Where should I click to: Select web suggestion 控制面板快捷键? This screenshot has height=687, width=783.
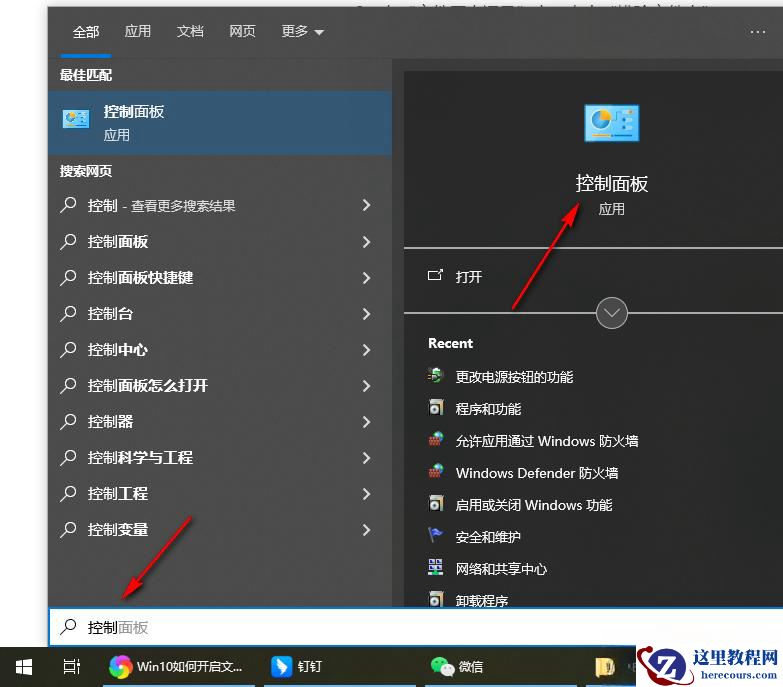pos(220,278)
